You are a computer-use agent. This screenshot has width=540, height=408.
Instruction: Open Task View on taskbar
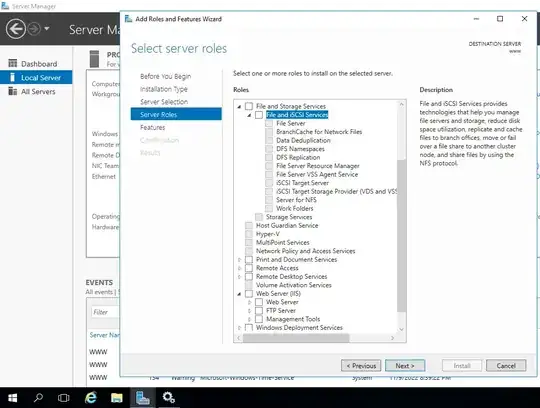64,398
